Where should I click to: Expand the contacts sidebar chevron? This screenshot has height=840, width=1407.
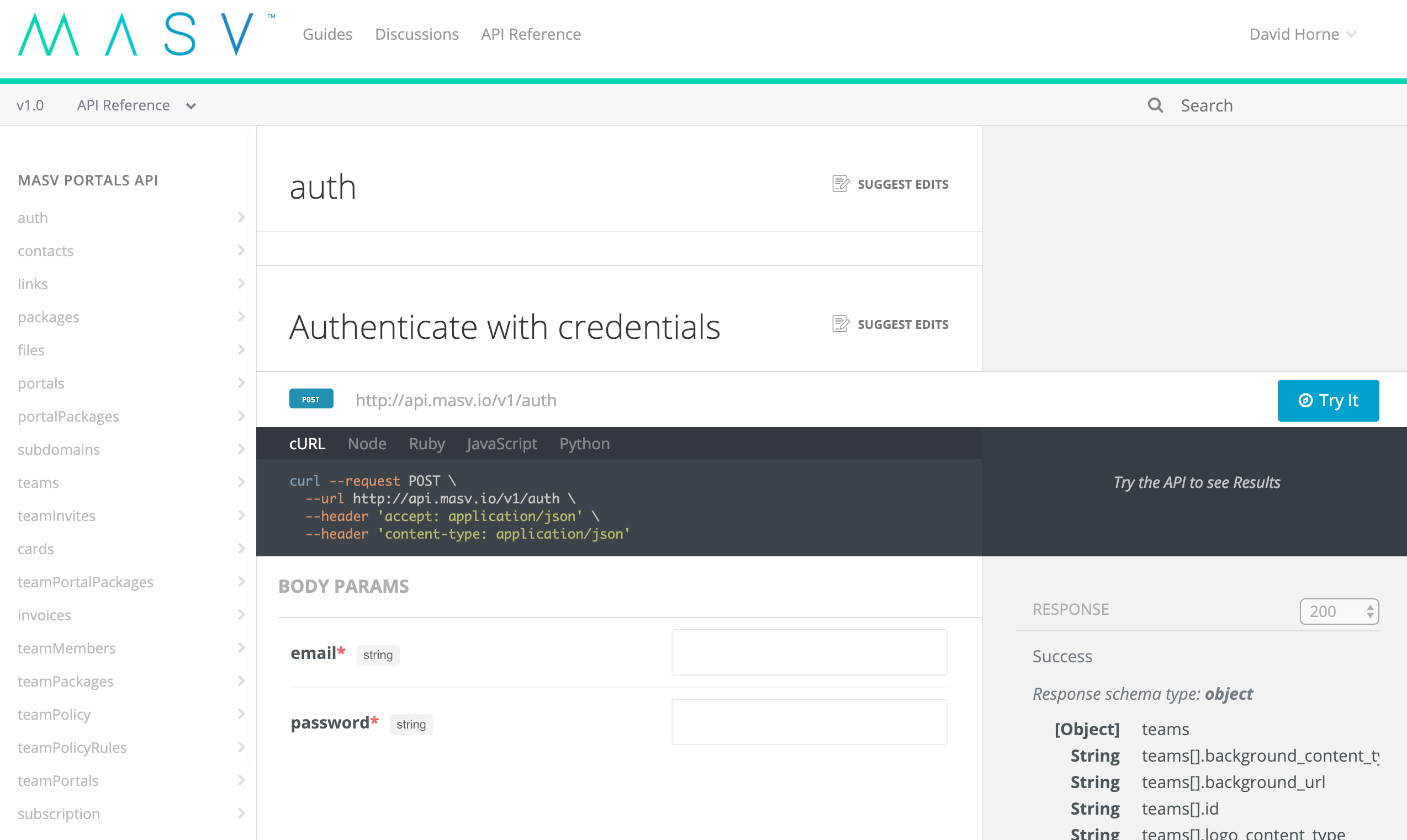pos(242,250)
